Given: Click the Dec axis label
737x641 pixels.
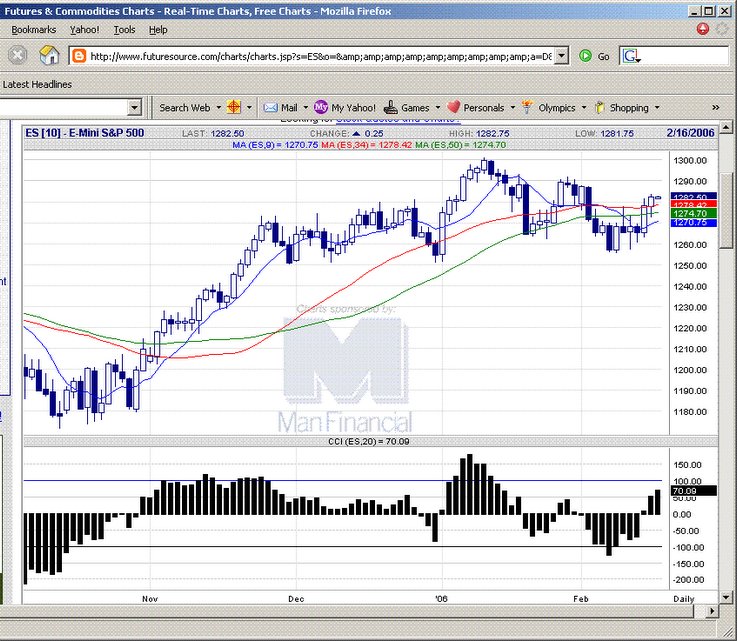Looking at the screenshot, I should pos(296,599).
